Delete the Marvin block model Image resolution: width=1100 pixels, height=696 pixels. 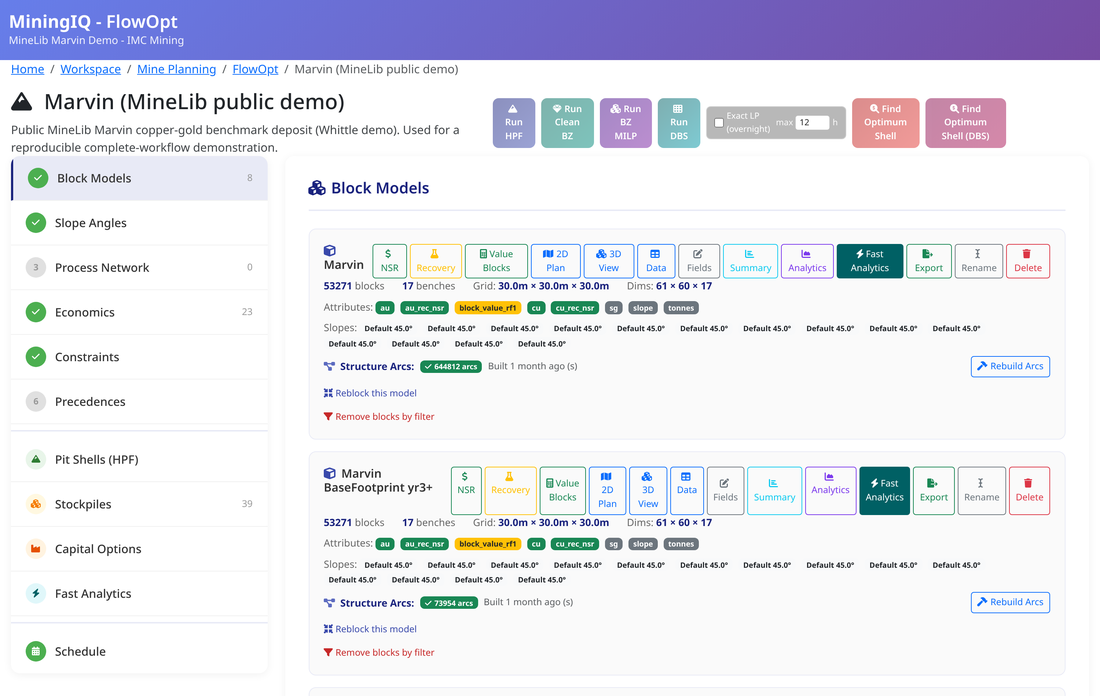(1028, 261)
